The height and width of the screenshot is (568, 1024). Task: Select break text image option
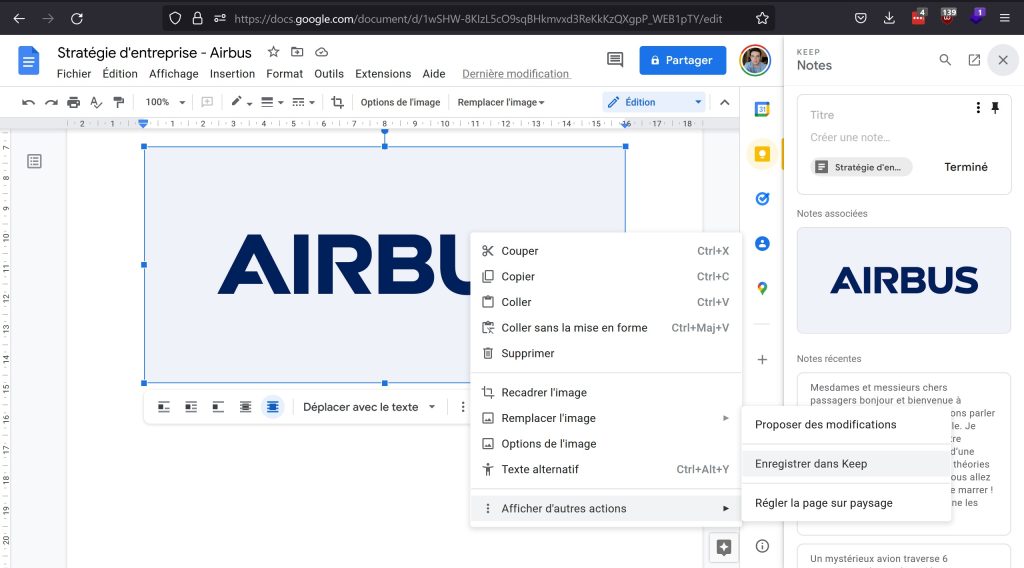click(218, 407)
